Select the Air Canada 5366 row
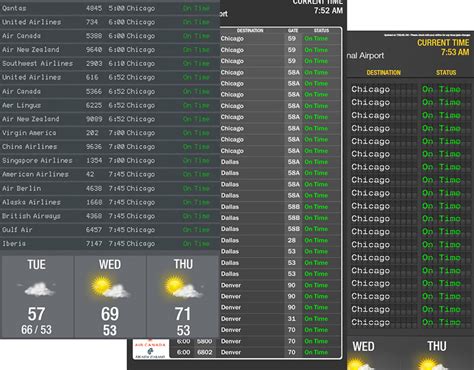The width and height of the screenshot is (474, 370). (x=110, y=91)
